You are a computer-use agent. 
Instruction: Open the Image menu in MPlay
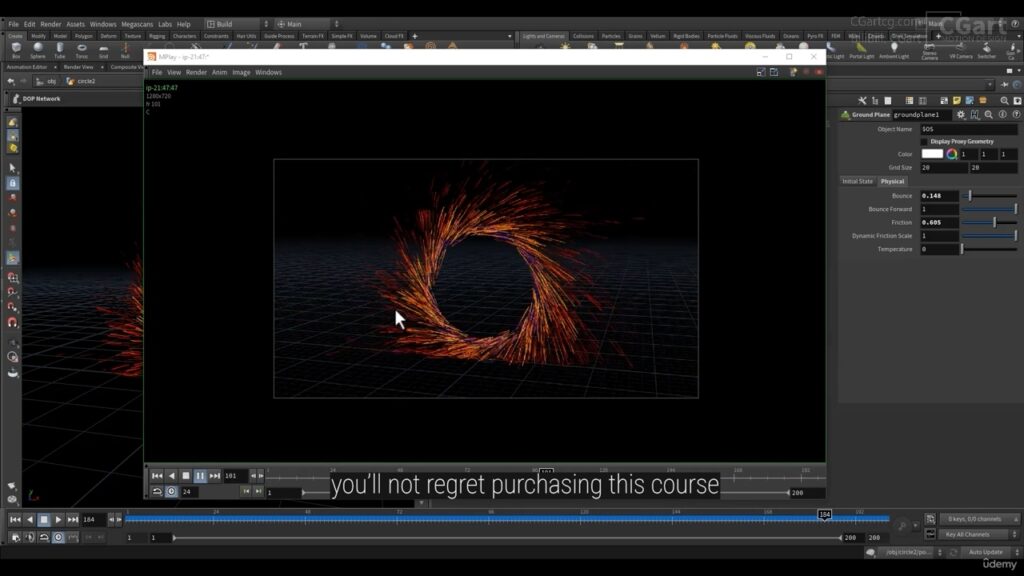coord(241,72)
